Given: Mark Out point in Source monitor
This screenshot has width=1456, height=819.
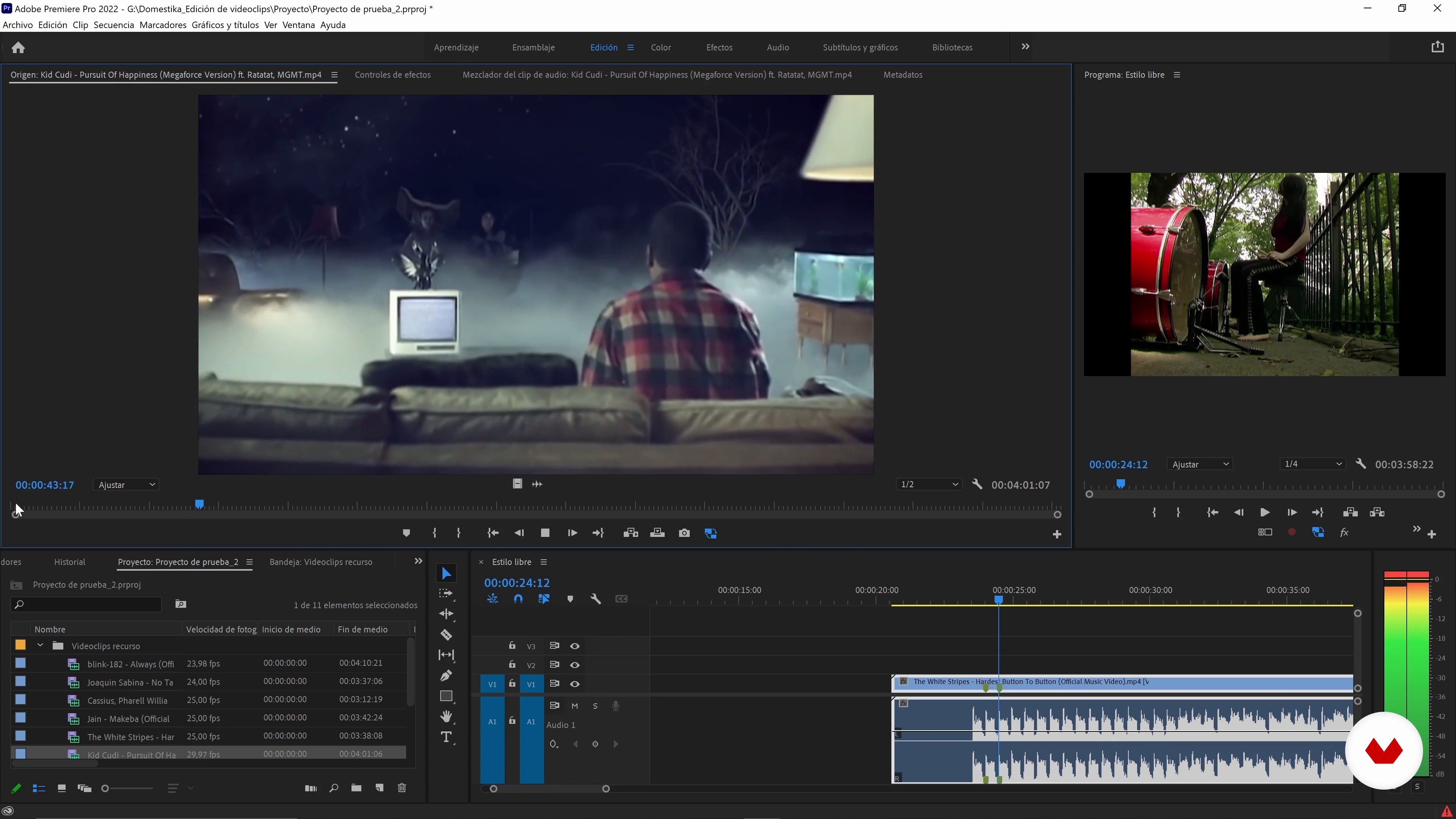Looking at the screenshot, I should coord(458,533).
